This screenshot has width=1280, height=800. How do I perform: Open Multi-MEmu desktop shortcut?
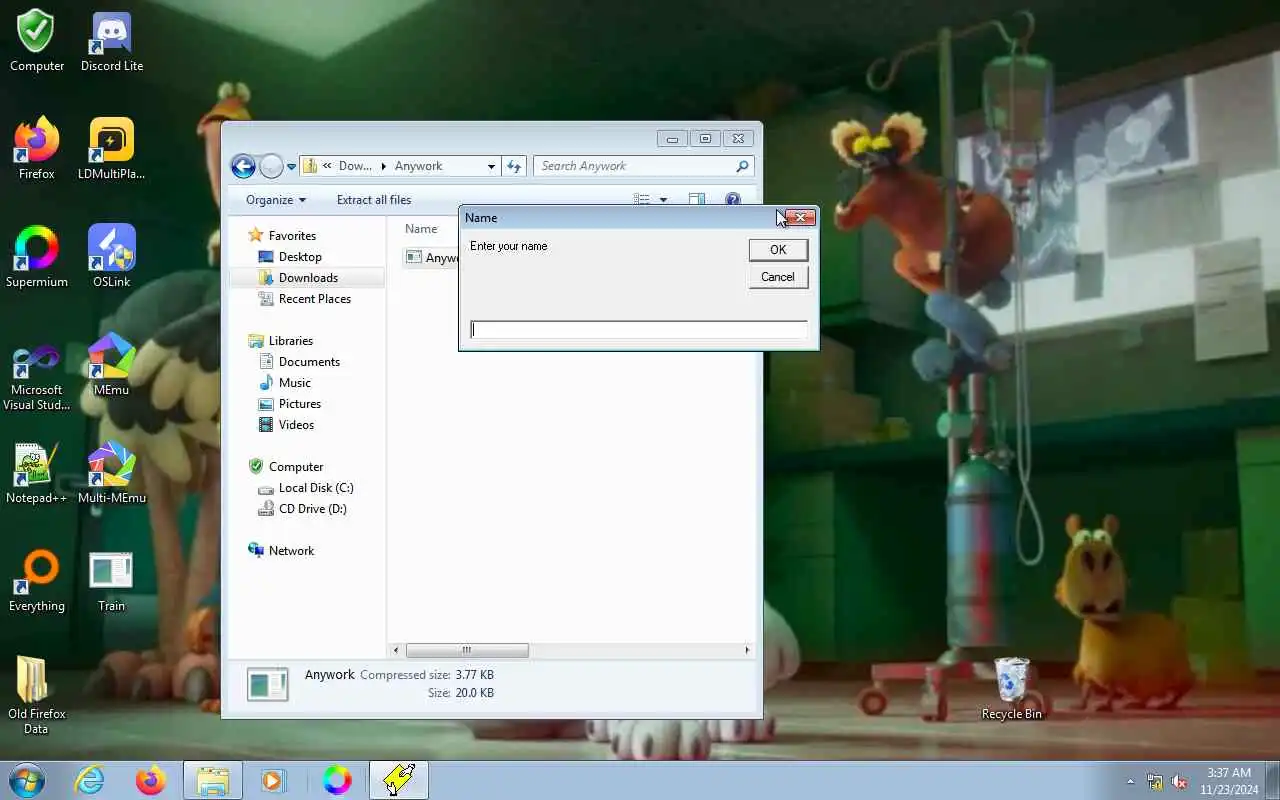(111, 473)
